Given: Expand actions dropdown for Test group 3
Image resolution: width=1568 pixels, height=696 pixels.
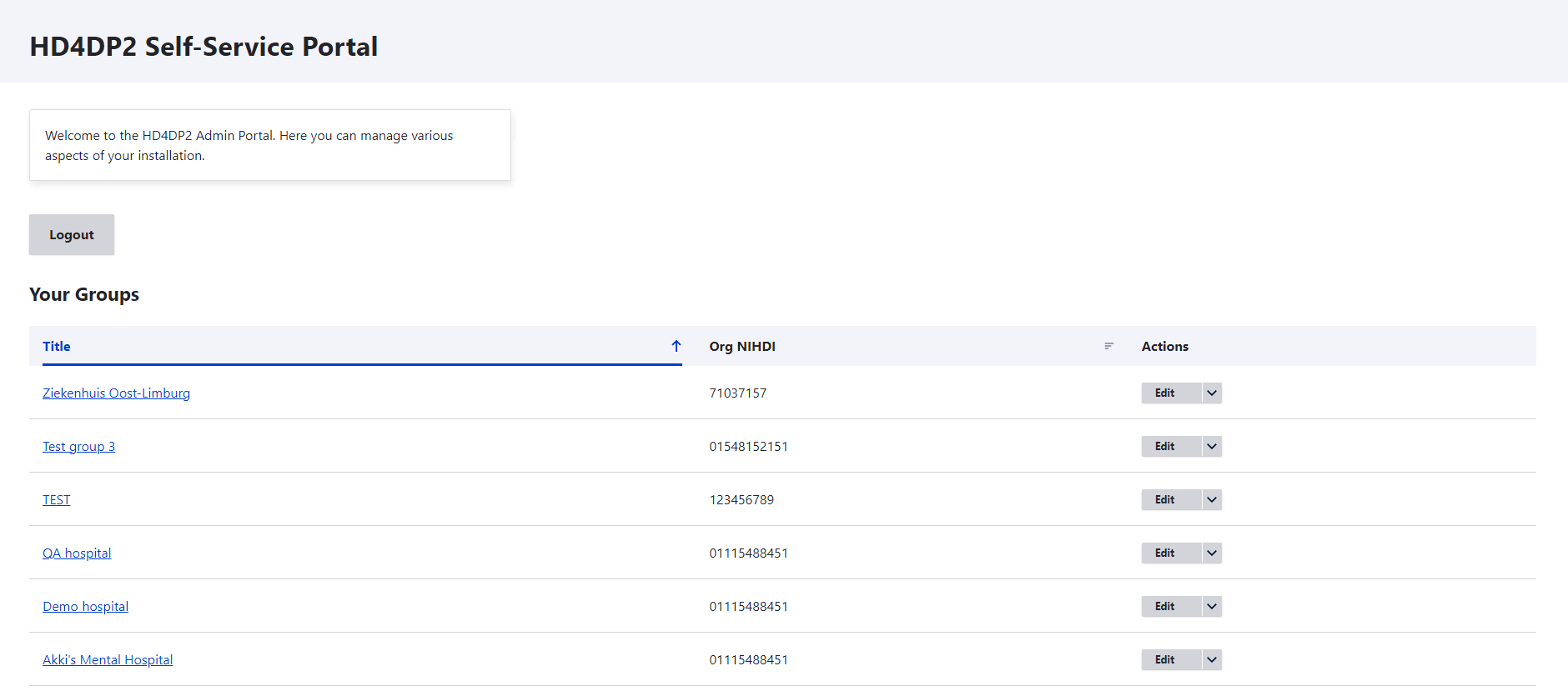Looking at the screenshot, I should pyautogui.click(x=1212, y=447).
